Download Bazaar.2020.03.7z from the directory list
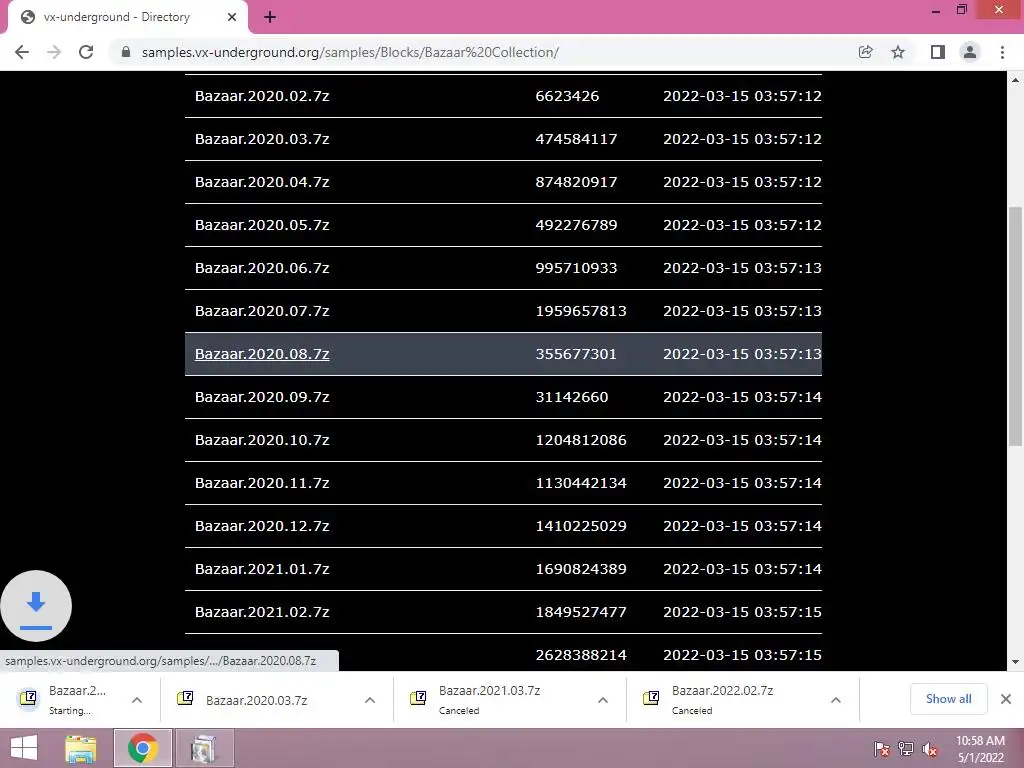 coord(262,139)
